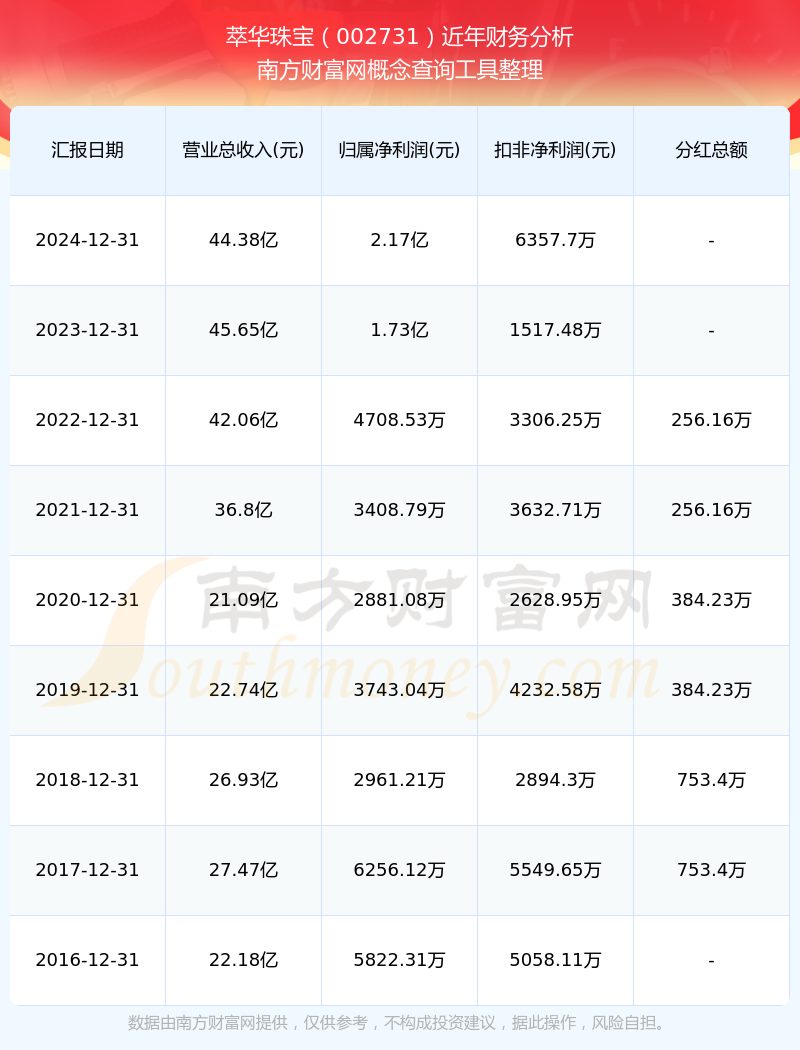Click the 分红总额 column header

[712, 150]
